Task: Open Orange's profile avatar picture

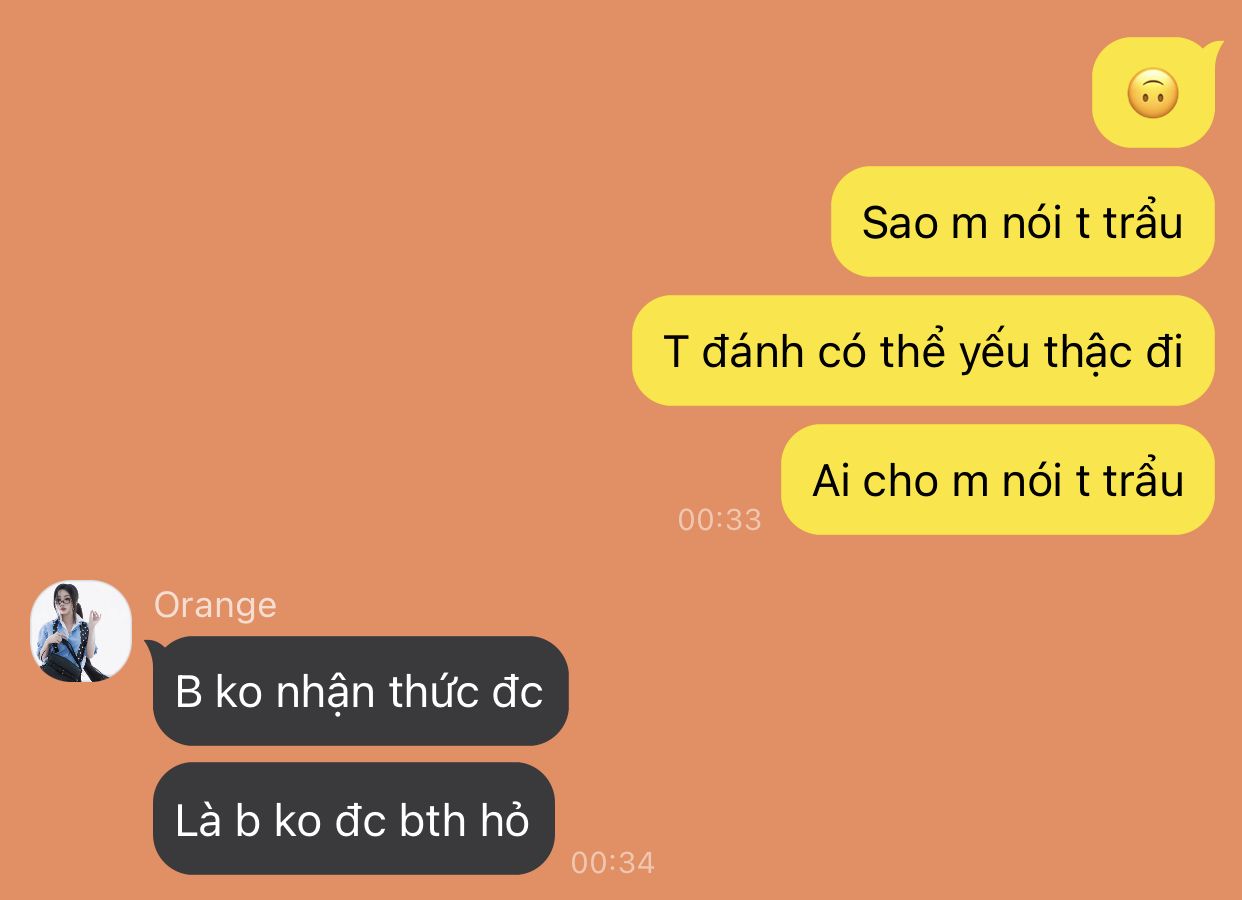Action: click(x=81, y=631)
